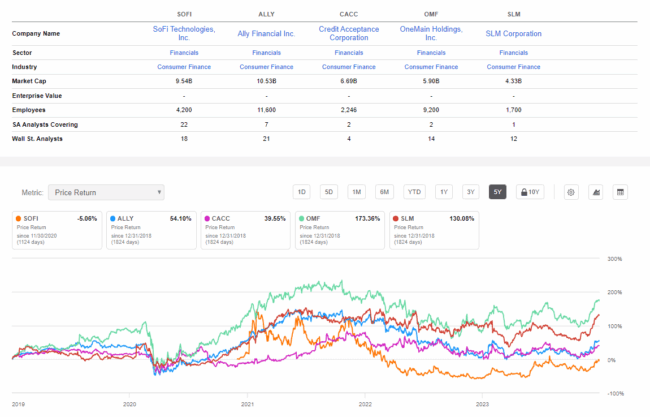Click SOFI market cap 9.54B

click(184, 81)
